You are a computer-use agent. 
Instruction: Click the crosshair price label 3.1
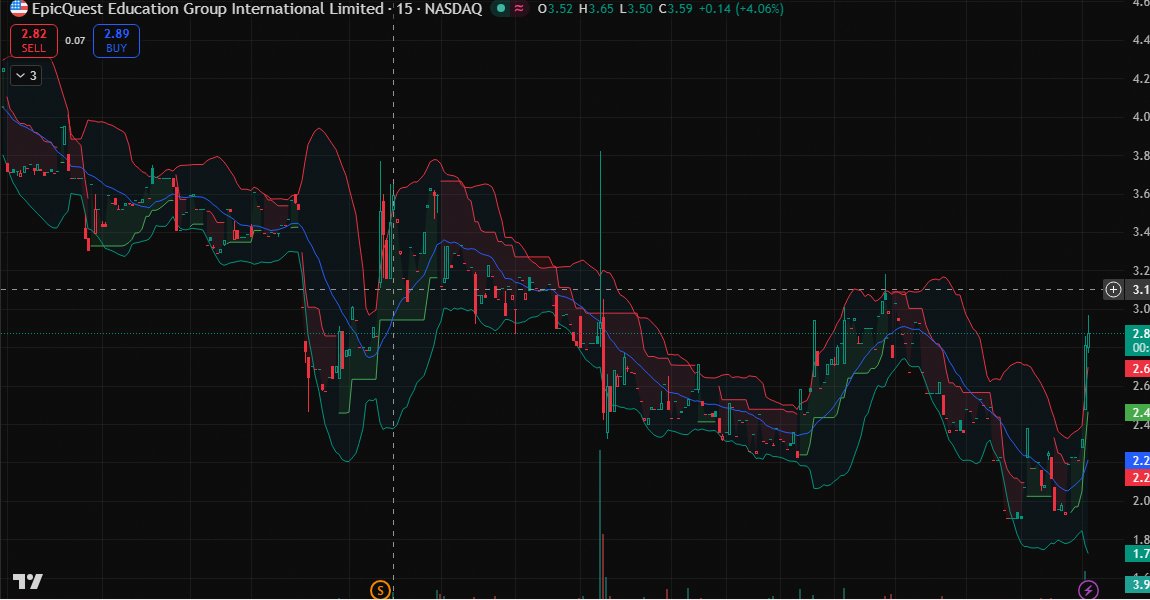pyautogui.click(x=1138, y=290)
